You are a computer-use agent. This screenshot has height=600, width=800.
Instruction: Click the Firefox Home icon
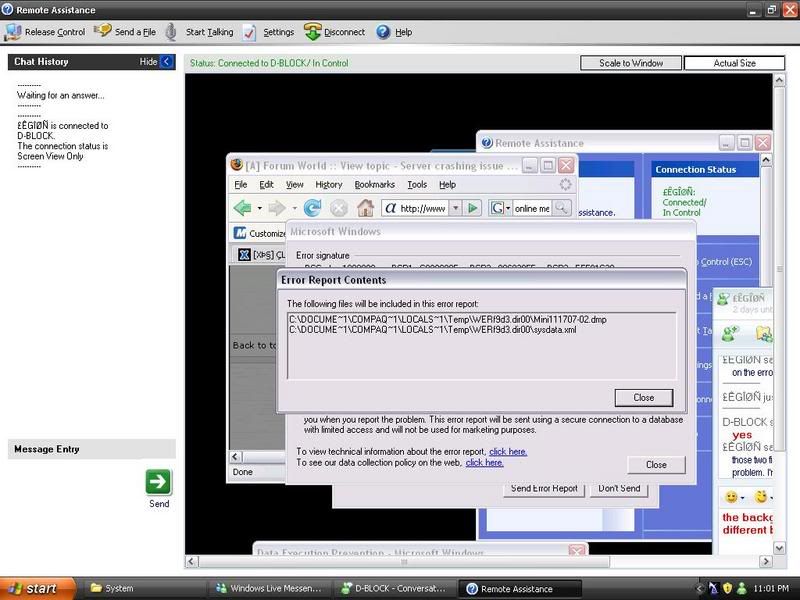pyautogui.click(x=365, y=208)
